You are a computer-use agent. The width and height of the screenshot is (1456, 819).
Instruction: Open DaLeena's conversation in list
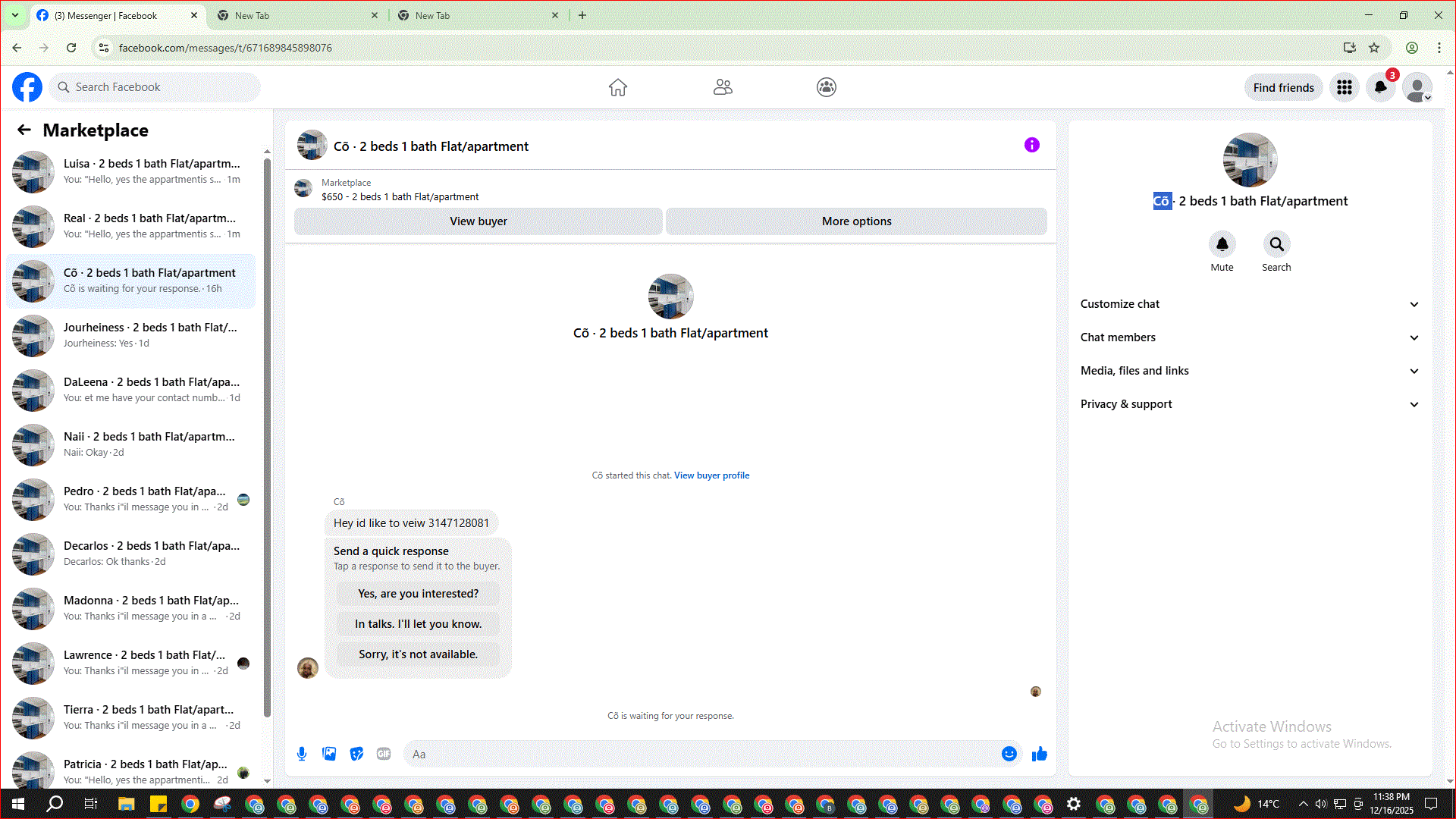[x=131, y=391]
